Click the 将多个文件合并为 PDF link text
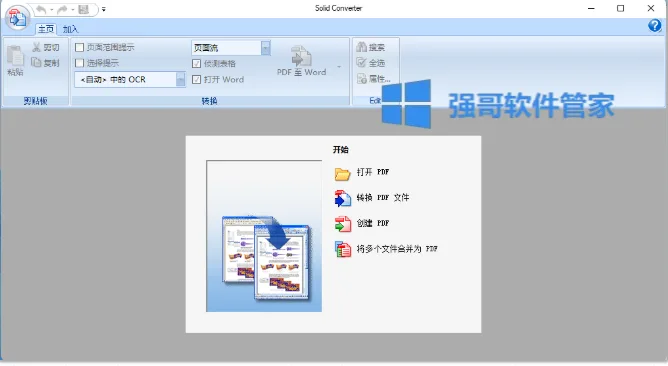 click(397, 249)
